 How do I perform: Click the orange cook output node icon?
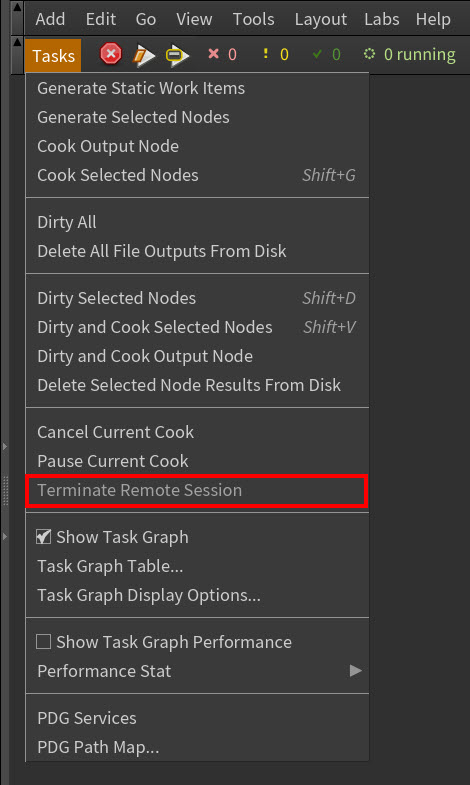point(144,55)
